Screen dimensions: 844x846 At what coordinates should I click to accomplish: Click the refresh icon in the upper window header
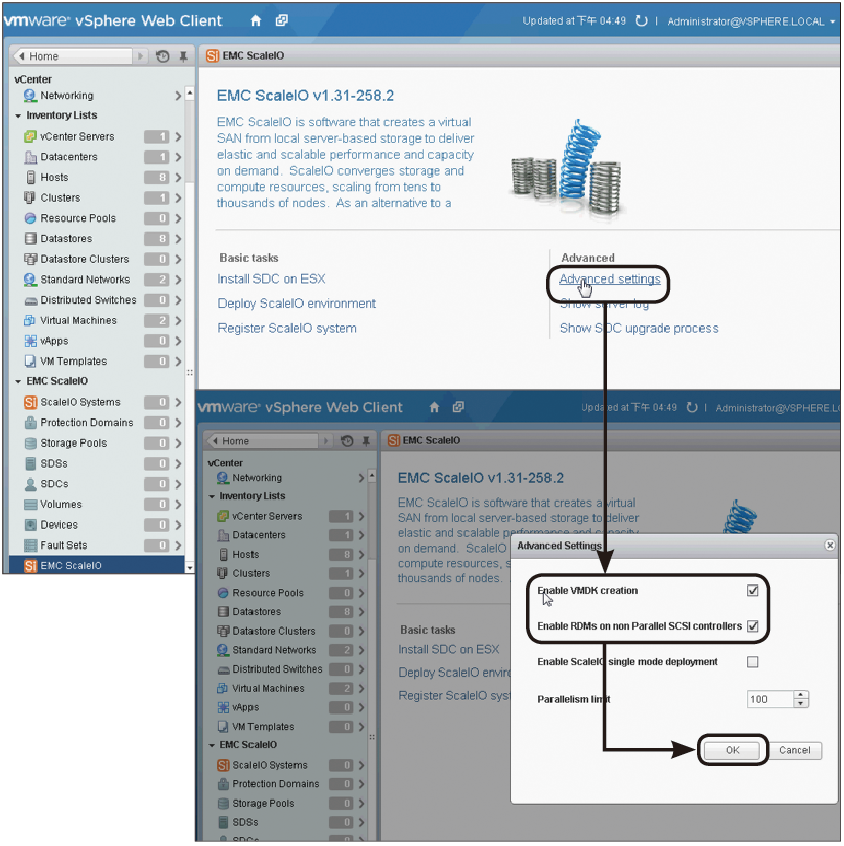click(641, 21)
